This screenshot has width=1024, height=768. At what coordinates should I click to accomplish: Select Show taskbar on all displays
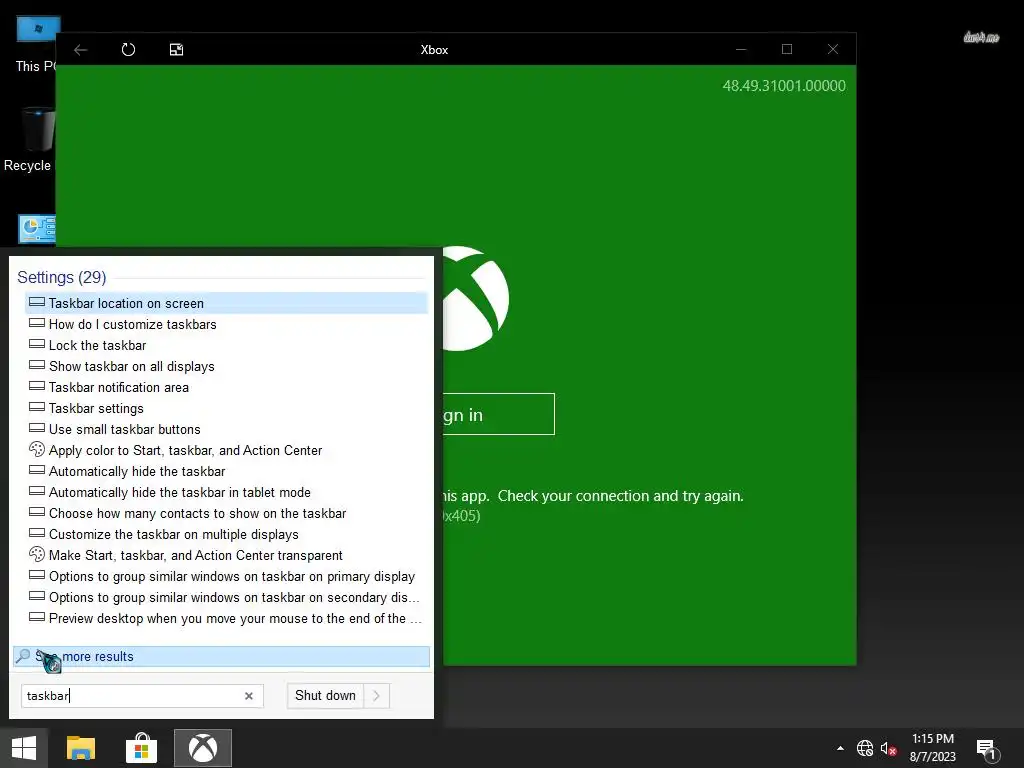226,366
